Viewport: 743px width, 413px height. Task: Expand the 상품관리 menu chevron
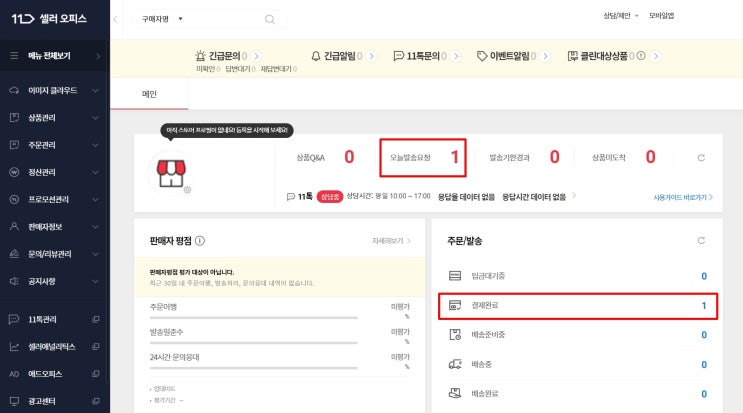tap(95, 117)
